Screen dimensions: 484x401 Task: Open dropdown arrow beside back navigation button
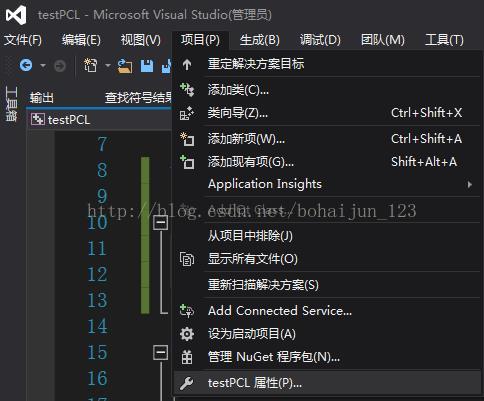coord(43,65)
